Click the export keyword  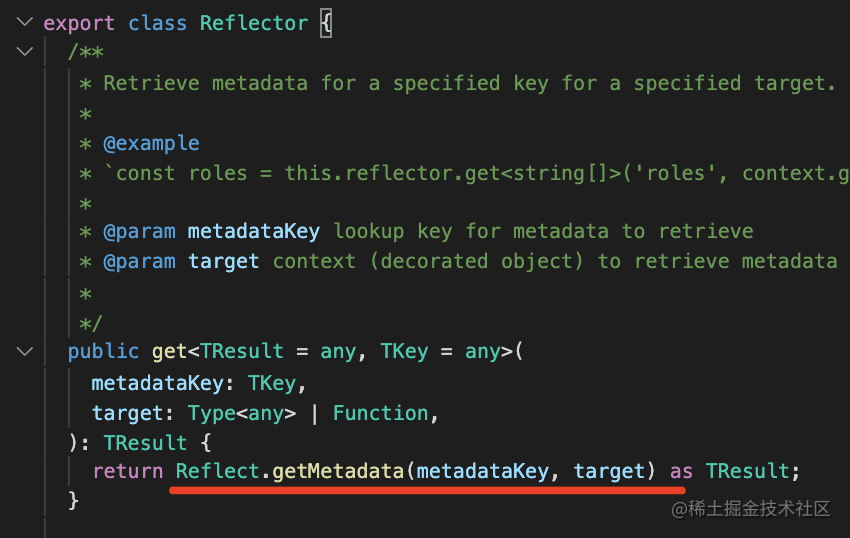(80, 22)
